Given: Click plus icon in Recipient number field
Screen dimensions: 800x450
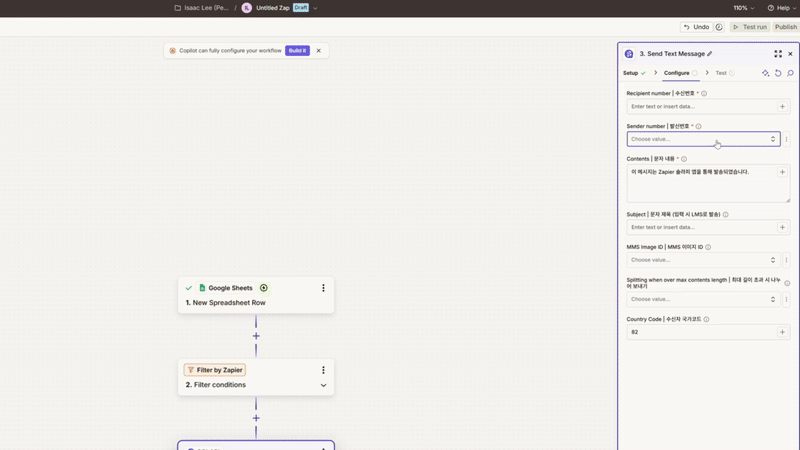Looking at the screenshot, I should [x=782, y=106].
